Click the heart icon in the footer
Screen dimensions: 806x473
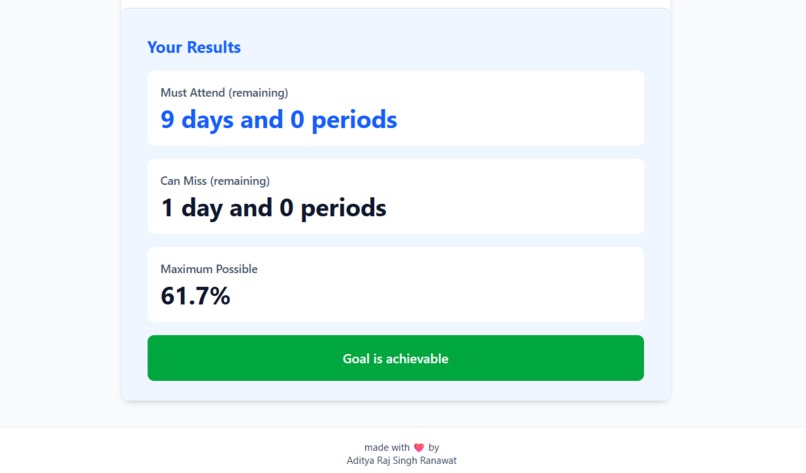tap(419, 448)
